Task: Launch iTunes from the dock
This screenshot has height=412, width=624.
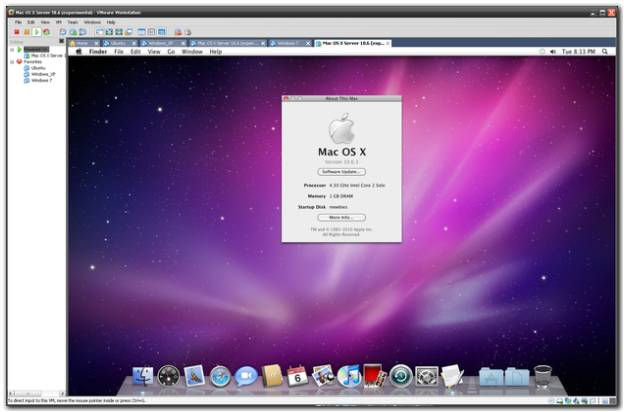Action: (349, 376)
